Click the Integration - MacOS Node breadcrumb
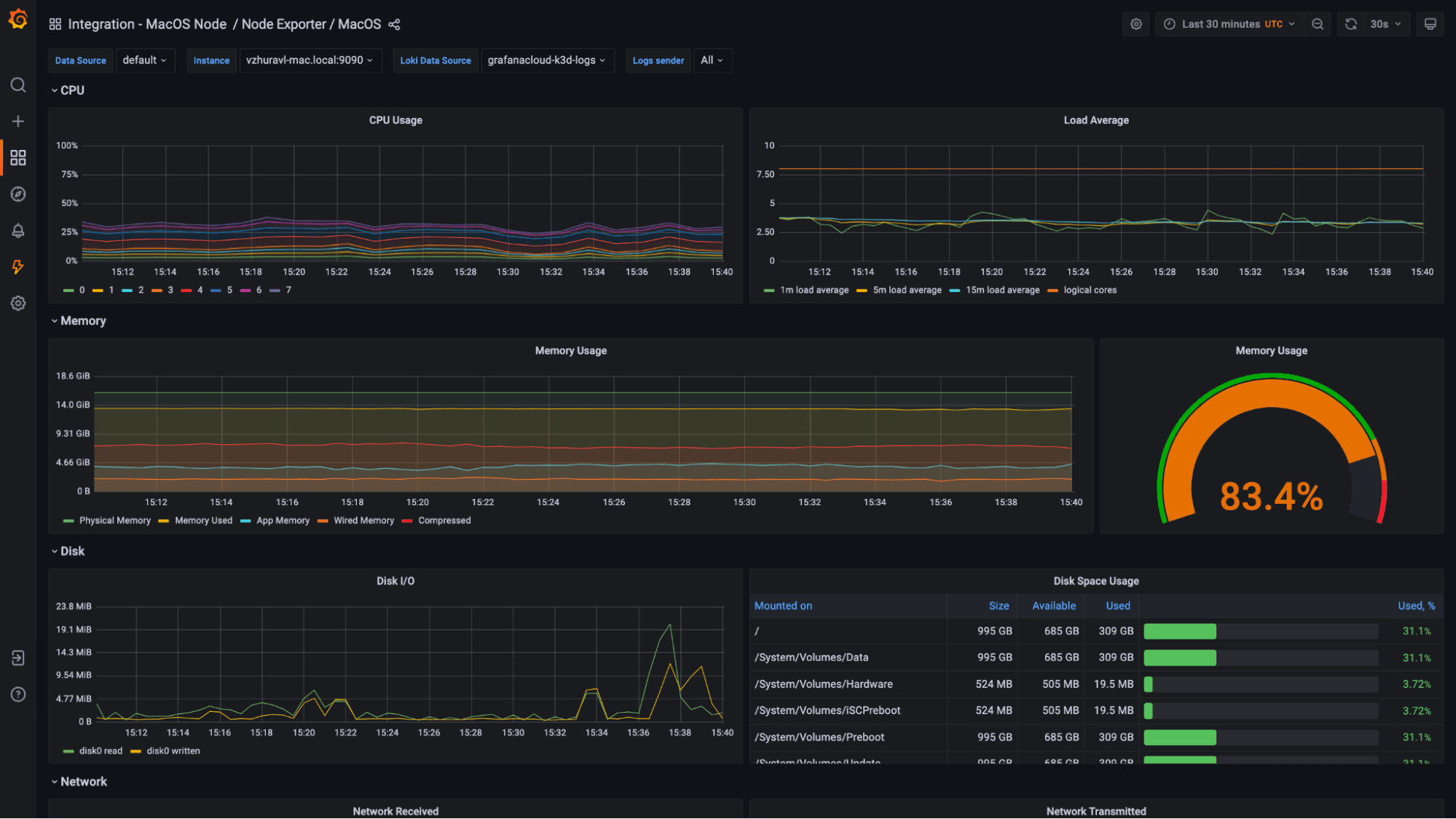Image resolution: width=1456 pixels, height=819 pixels. (146, 24)
